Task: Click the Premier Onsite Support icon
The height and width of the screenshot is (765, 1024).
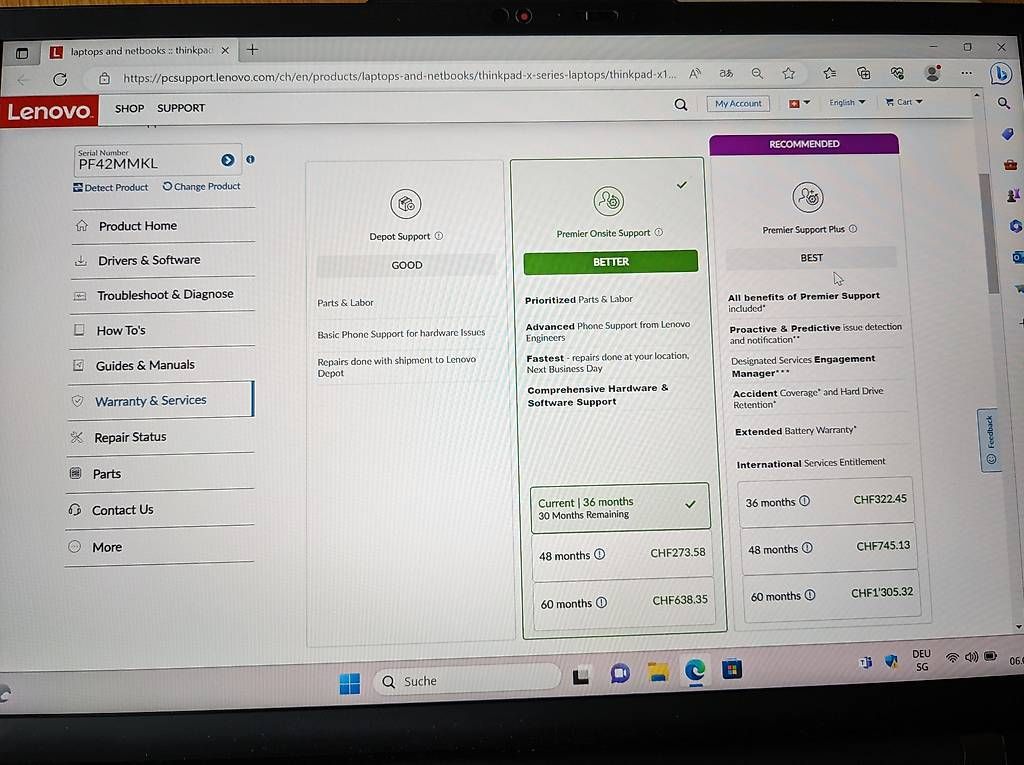Action: [608, 201]
